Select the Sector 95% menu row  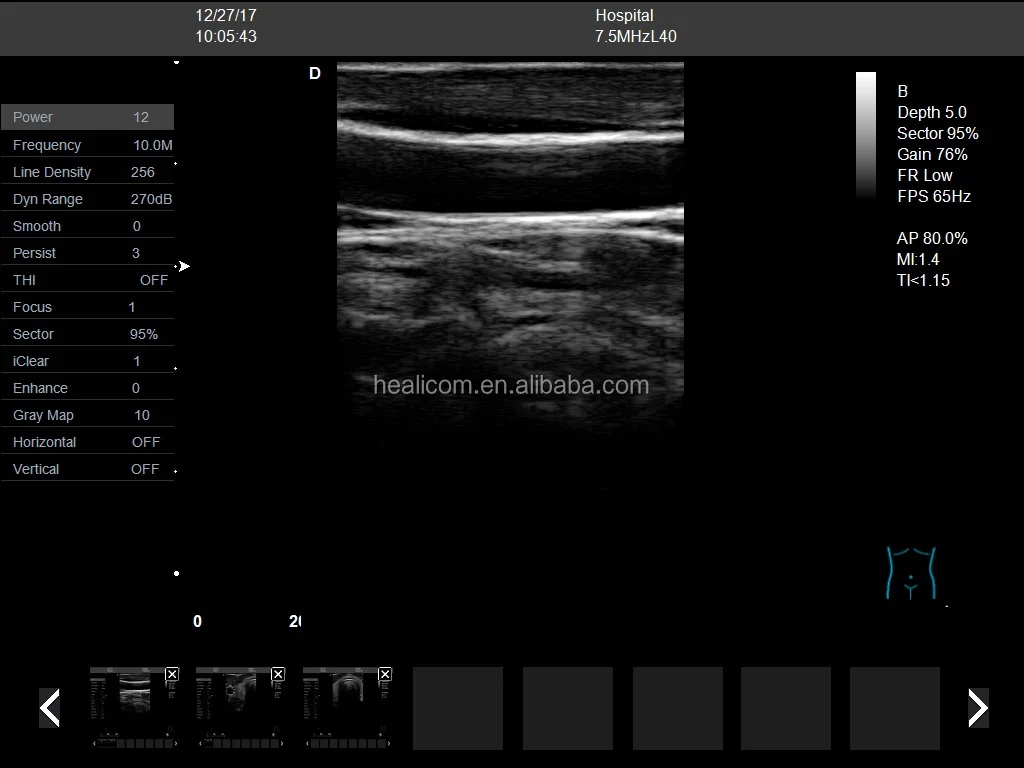[x=88, y=334]
